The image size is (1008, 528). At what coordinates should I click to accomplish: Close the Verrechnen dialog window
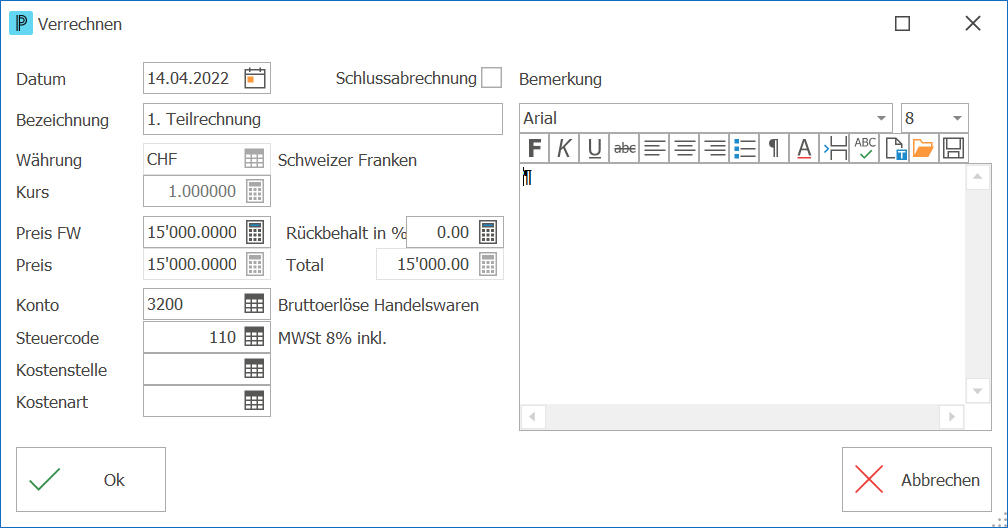click(973, 24)
